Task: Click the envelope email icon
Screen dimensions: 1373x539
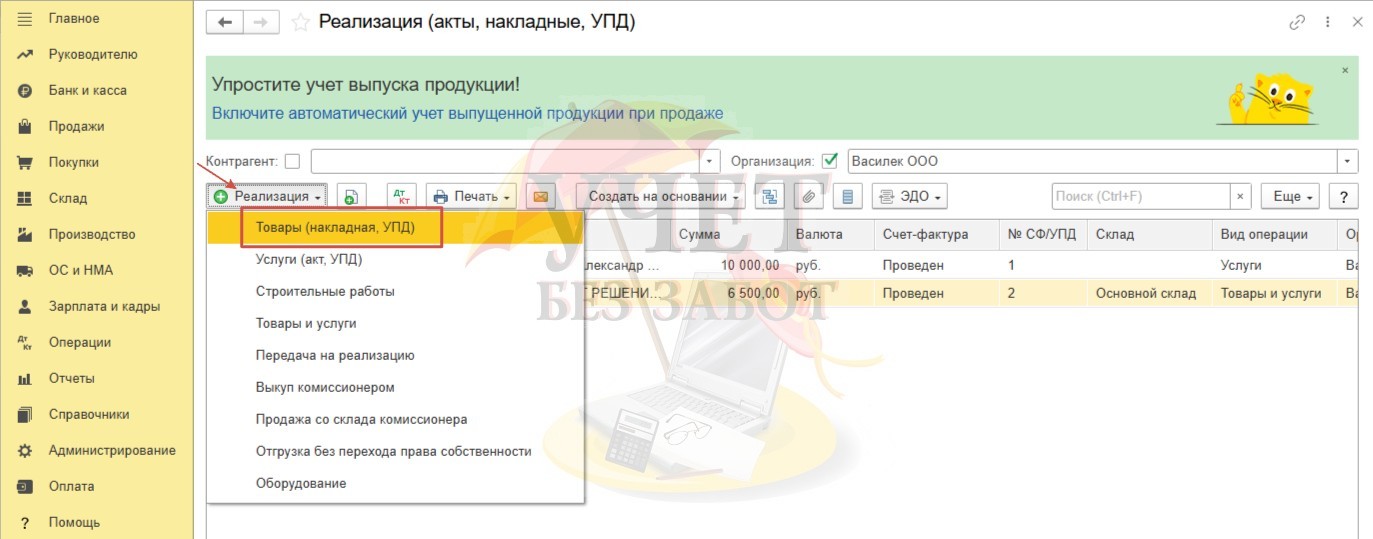Action: [540, 197]
